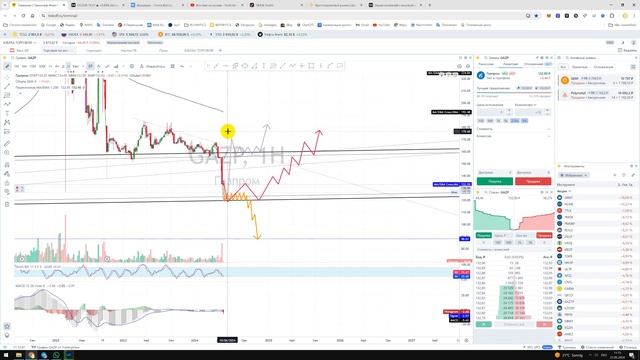Expand the Акции group in instruments list

(x=564, y=191)
